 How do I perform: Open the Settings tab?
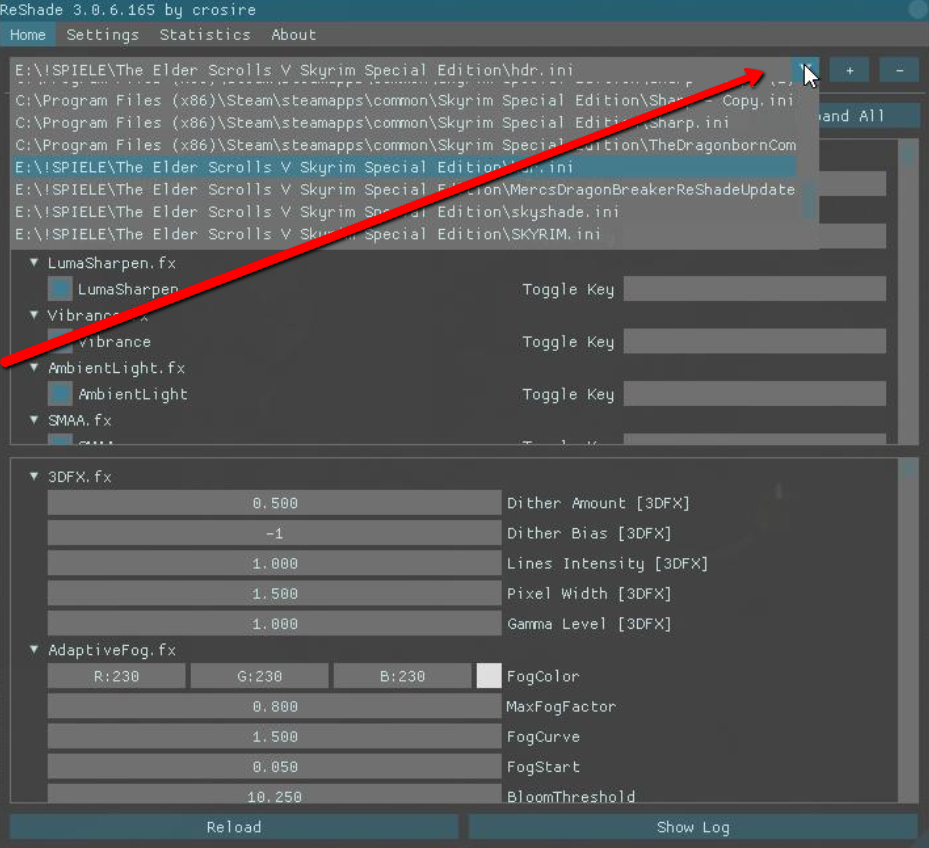click(103, 34)
